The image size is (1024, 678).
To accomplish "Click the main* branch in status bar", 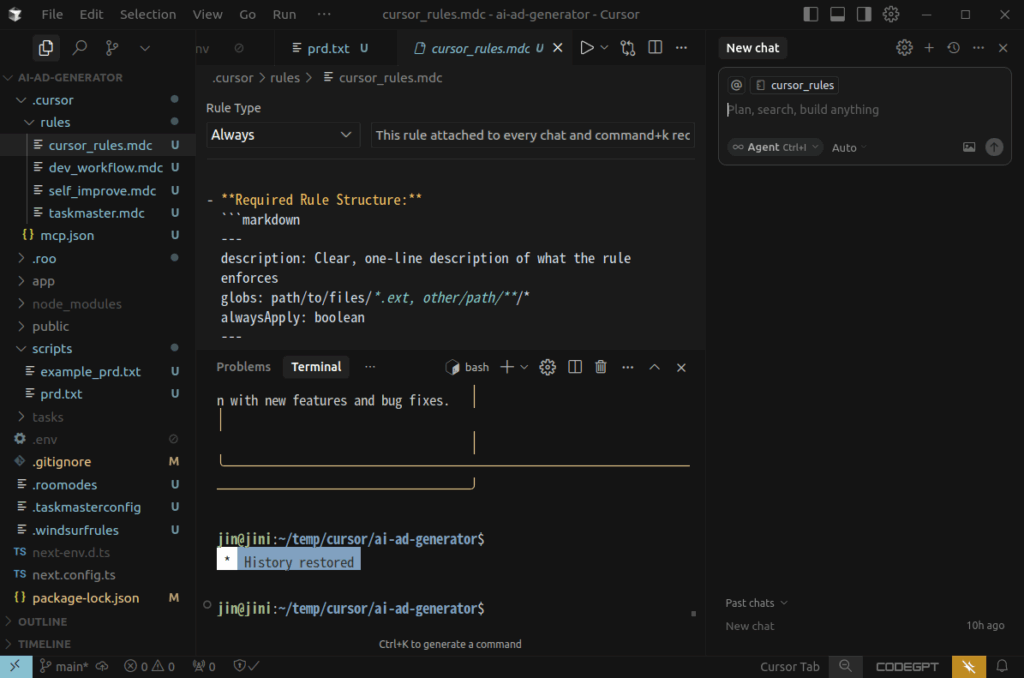I will (x=65, y=666).
